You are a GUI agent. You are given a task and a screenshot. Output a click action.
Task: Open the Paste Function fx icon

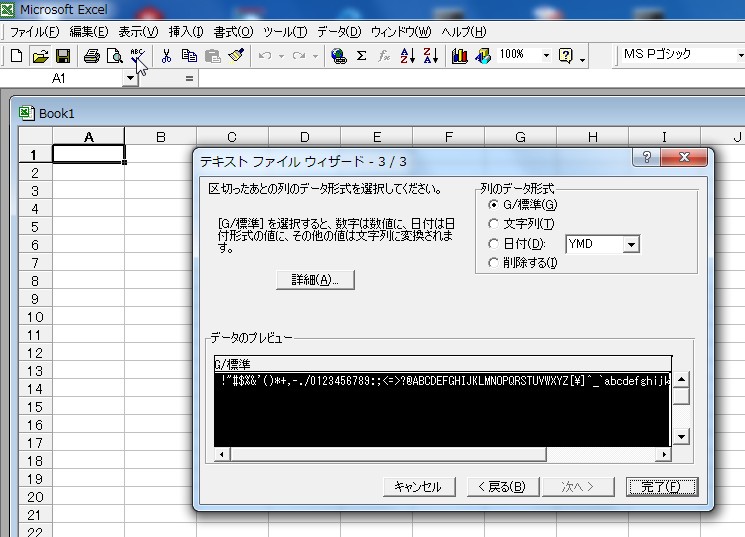click(x=384, y=56)
